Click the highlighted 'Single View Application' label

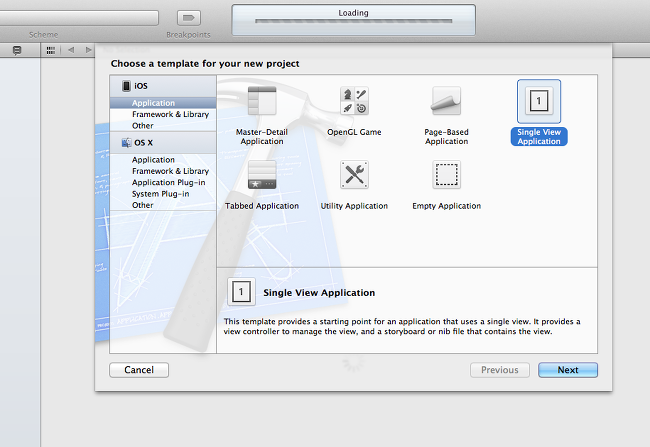pos(539,137)
